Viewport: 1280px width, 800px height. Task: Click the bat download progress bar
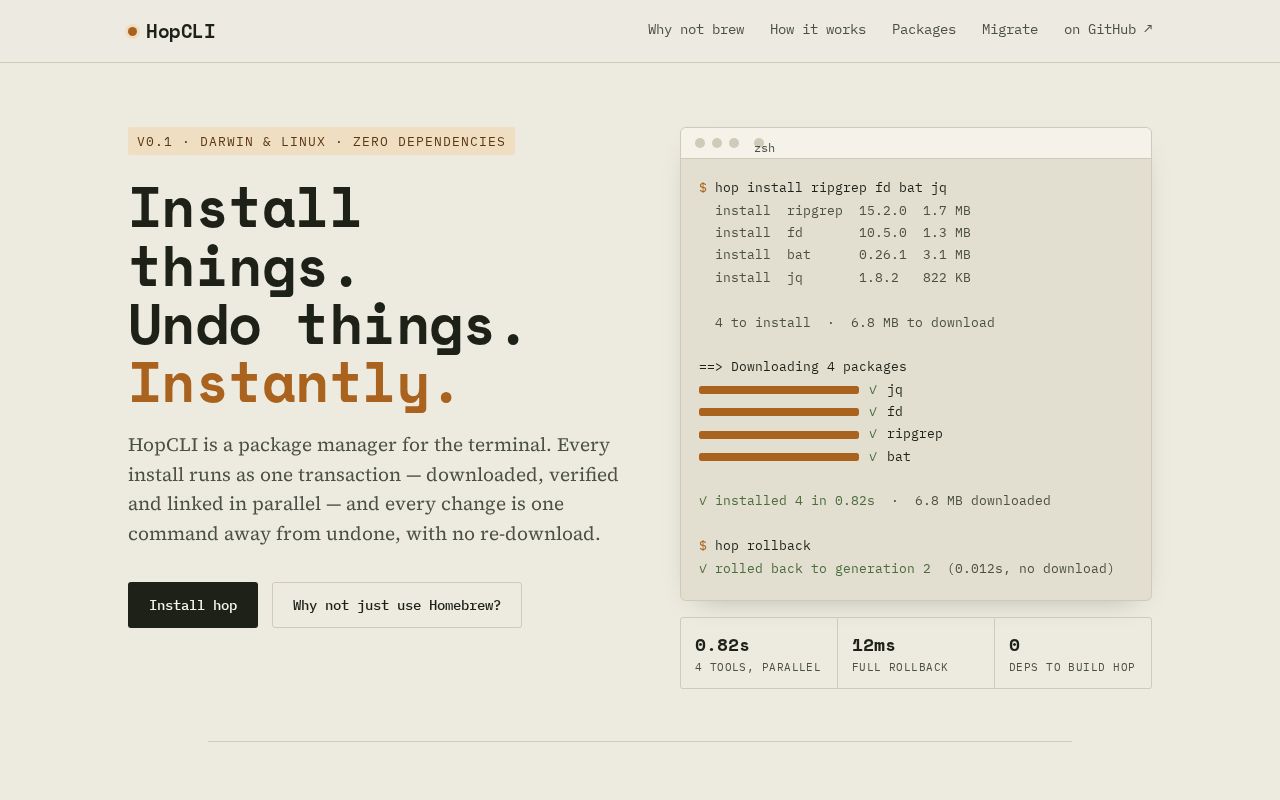click(x=779, y=457)
